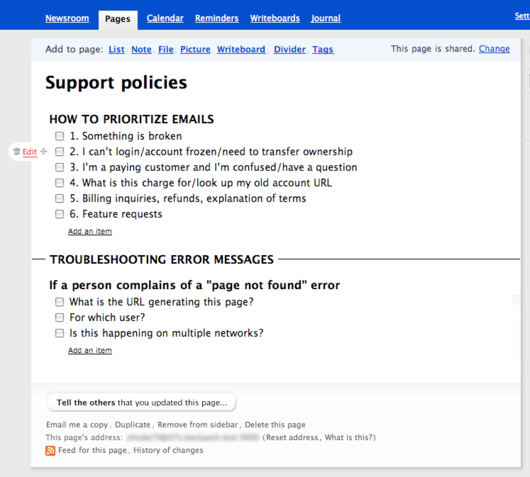
Task: Add a List to the page
Action: (116, 49)
